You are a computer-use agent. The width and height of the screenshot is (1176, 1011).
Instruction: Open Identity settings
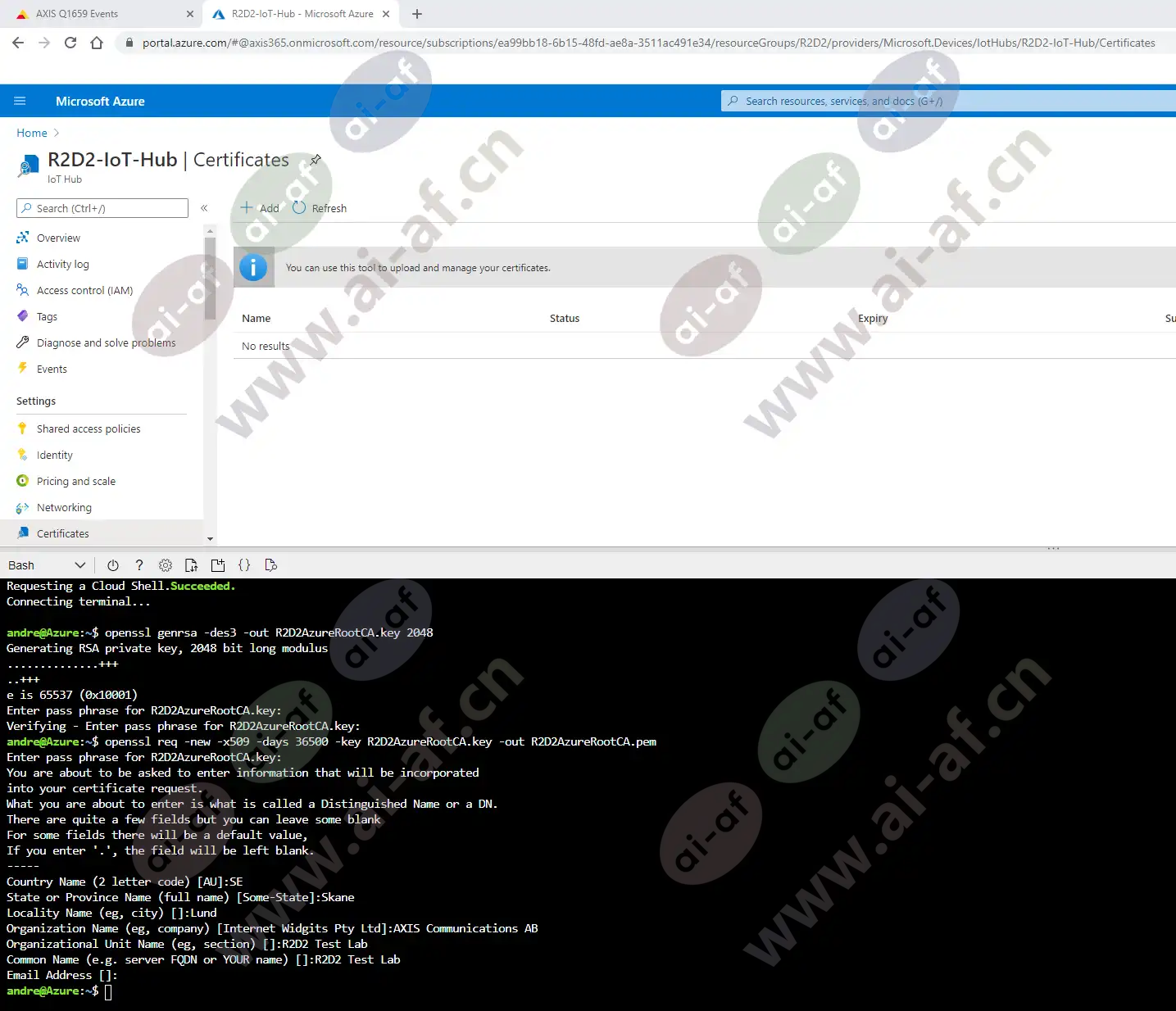click(x=54, y=455)
